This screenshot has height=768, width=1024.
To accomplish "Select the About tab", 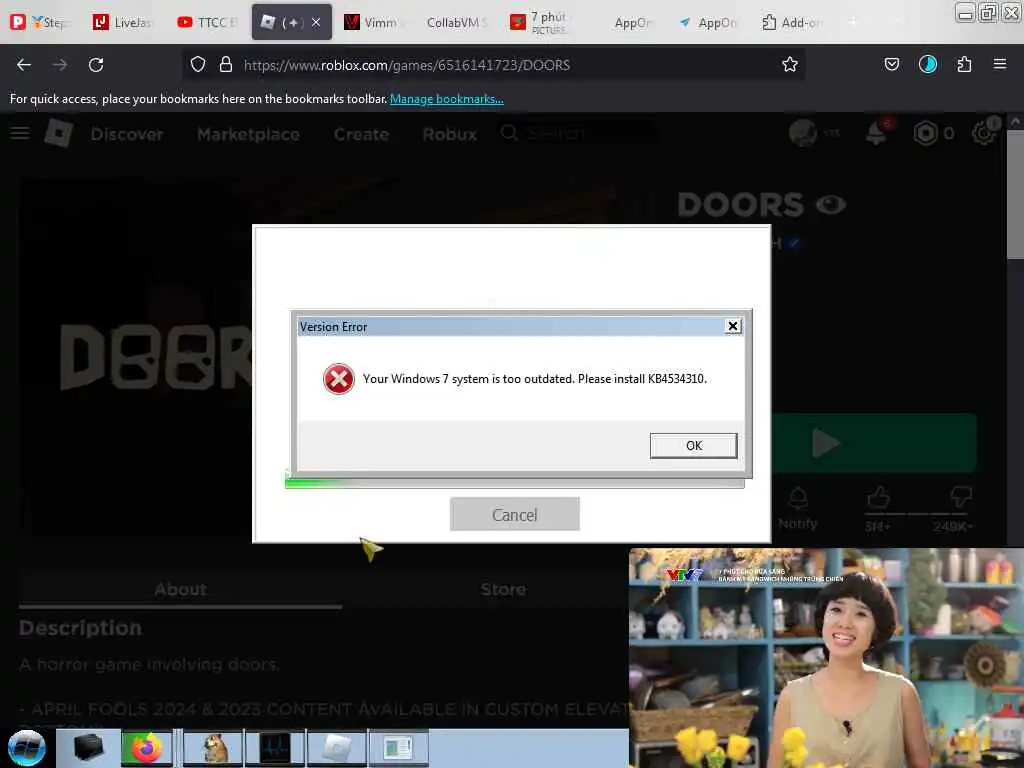I will coord(180,590).
